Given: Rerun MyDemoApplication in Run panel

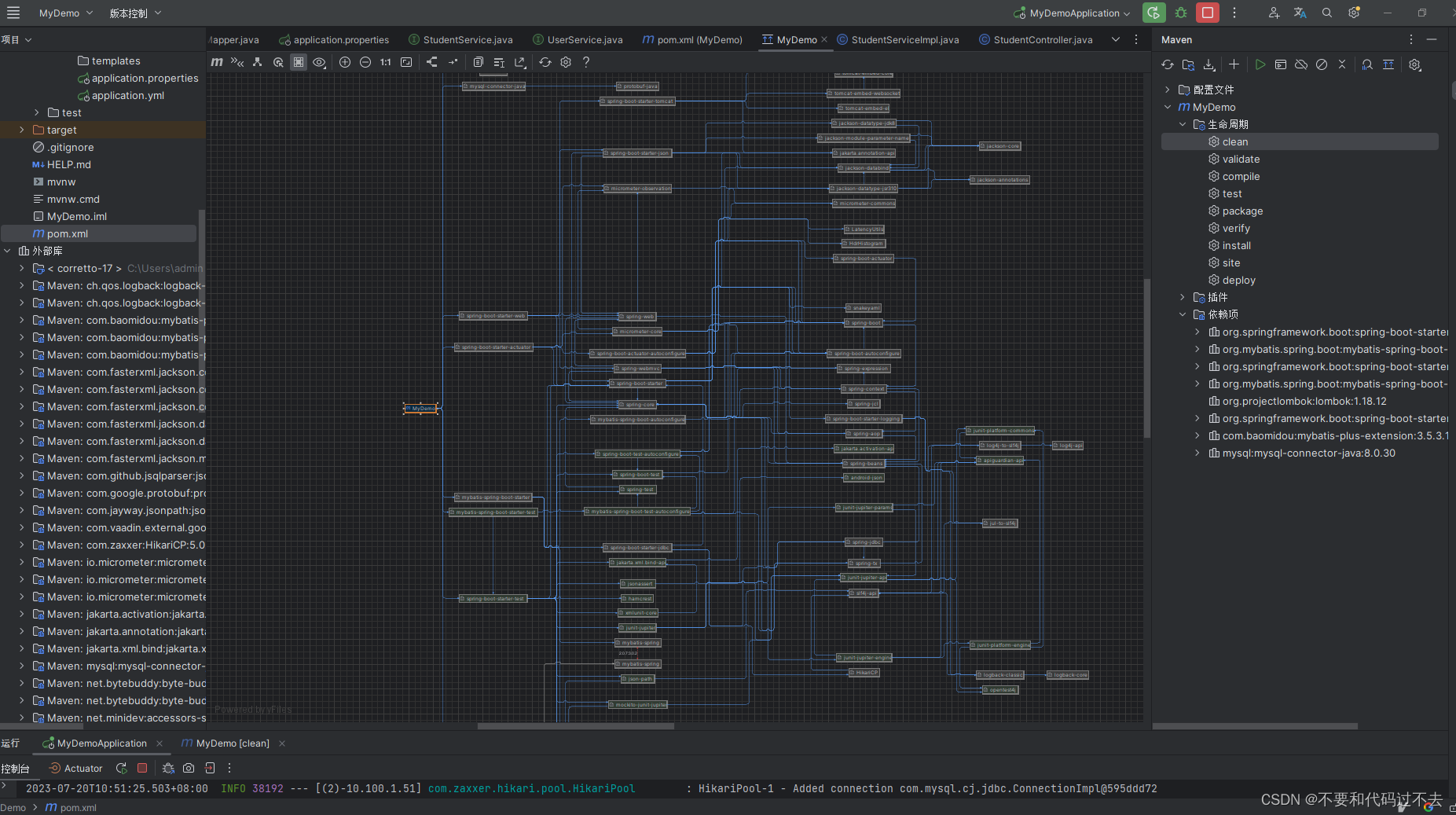Looking at the screenshot, I should tap(121, 769).
